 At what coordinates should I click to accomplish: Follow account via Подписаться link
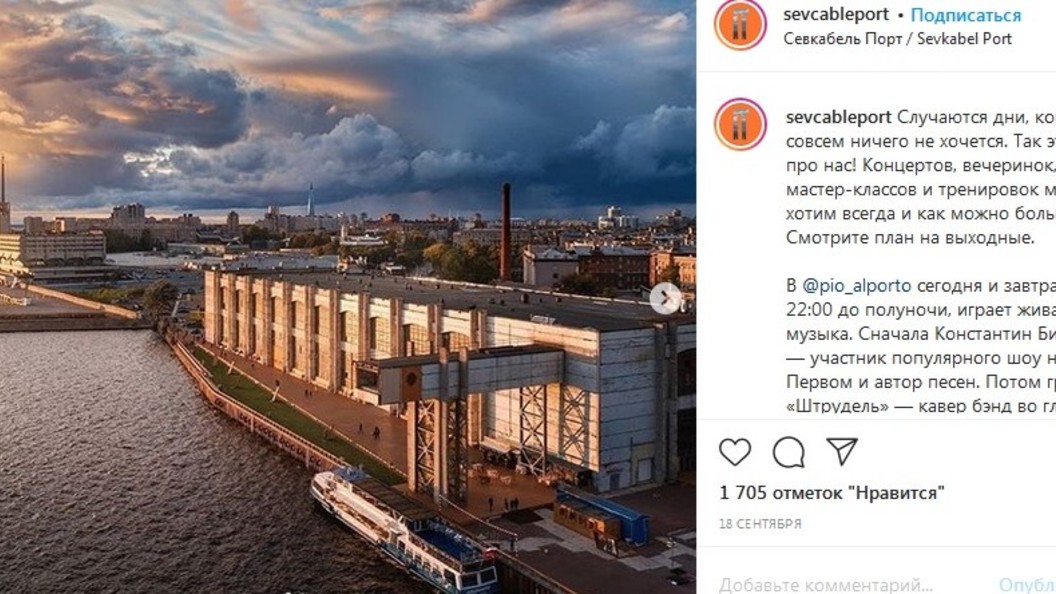coord(966,15)
